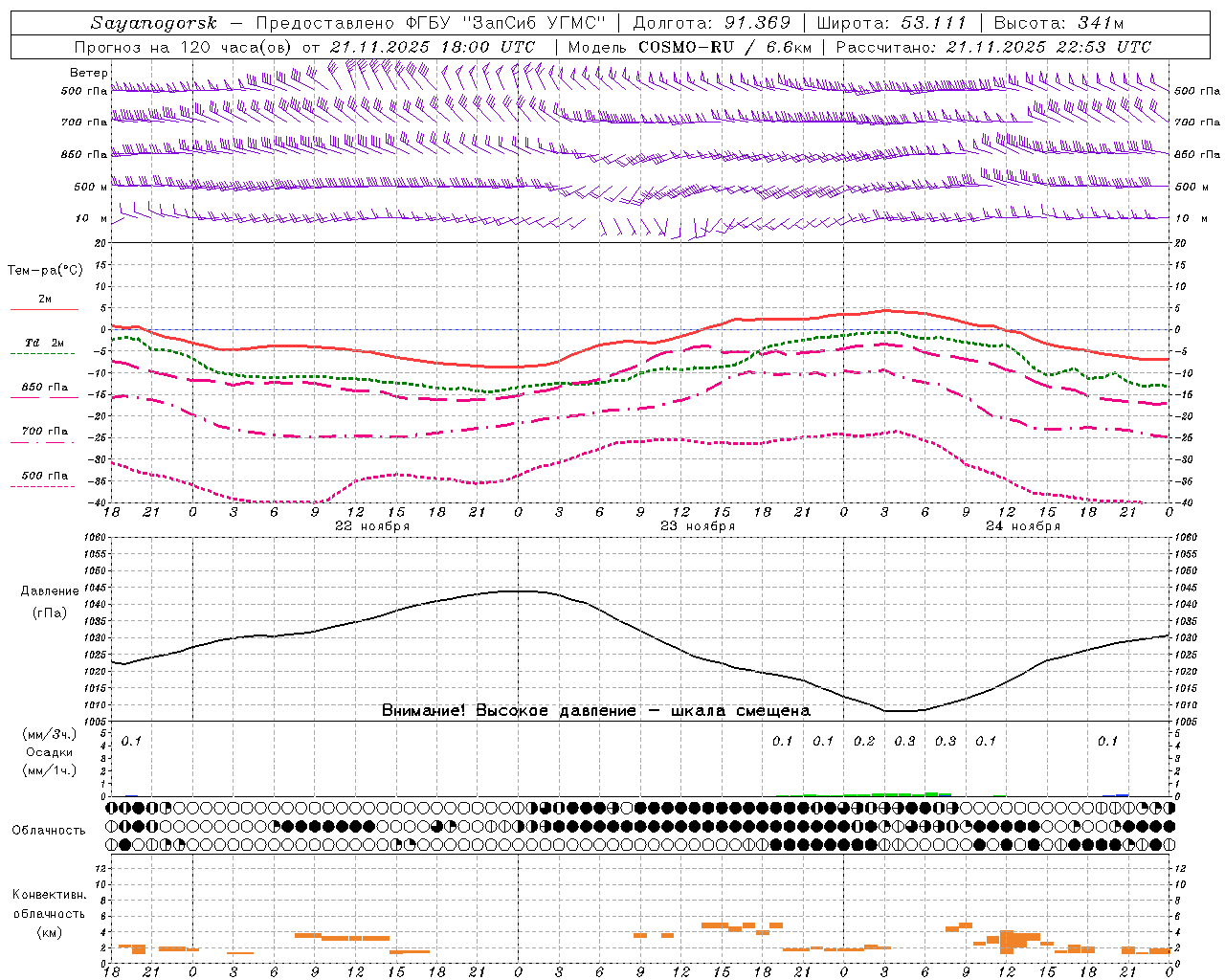This screenshot has width=1225, height=980.
Task: Click the lowest point of the pressure curve
Action: [x=900, y=711]
